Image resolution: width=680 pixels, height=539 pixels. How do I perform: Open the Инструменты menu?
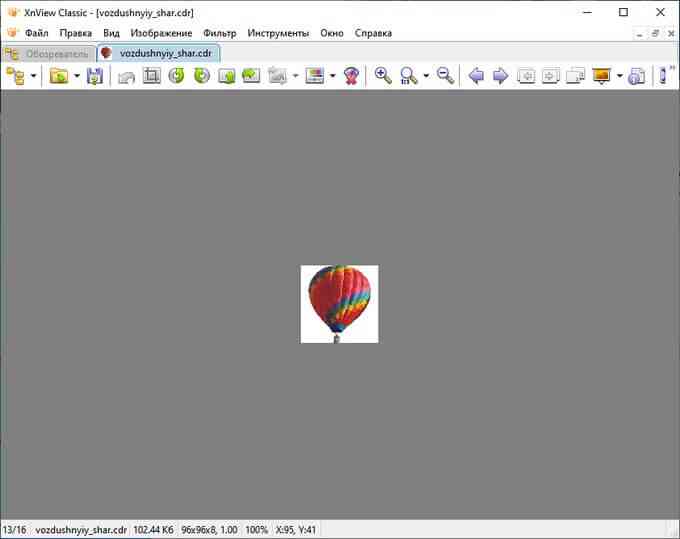[278, 33]
